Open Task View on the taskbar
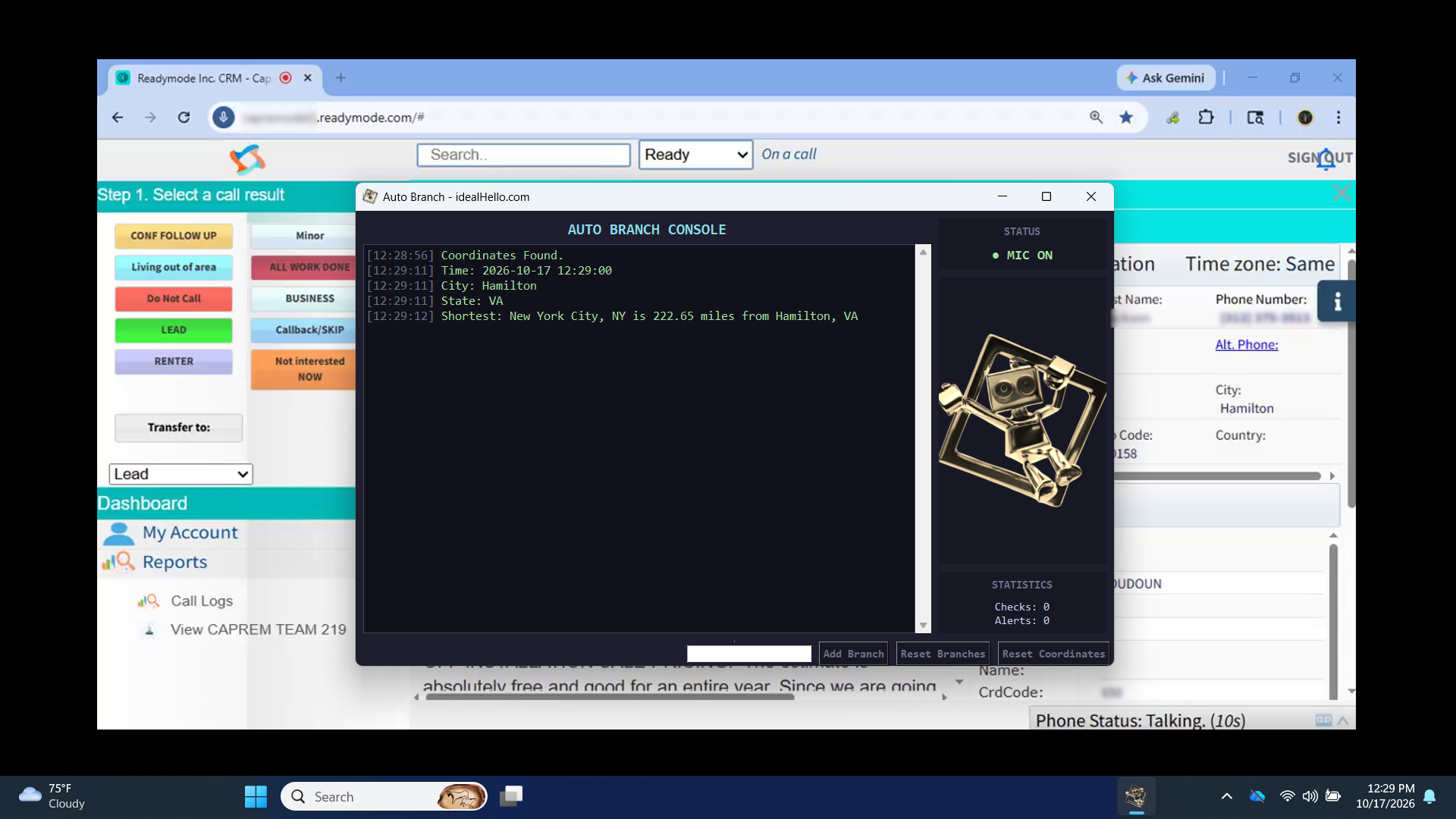Image resolution: width=1456 pixels, height=819 pixels. (x=511, y=796)
